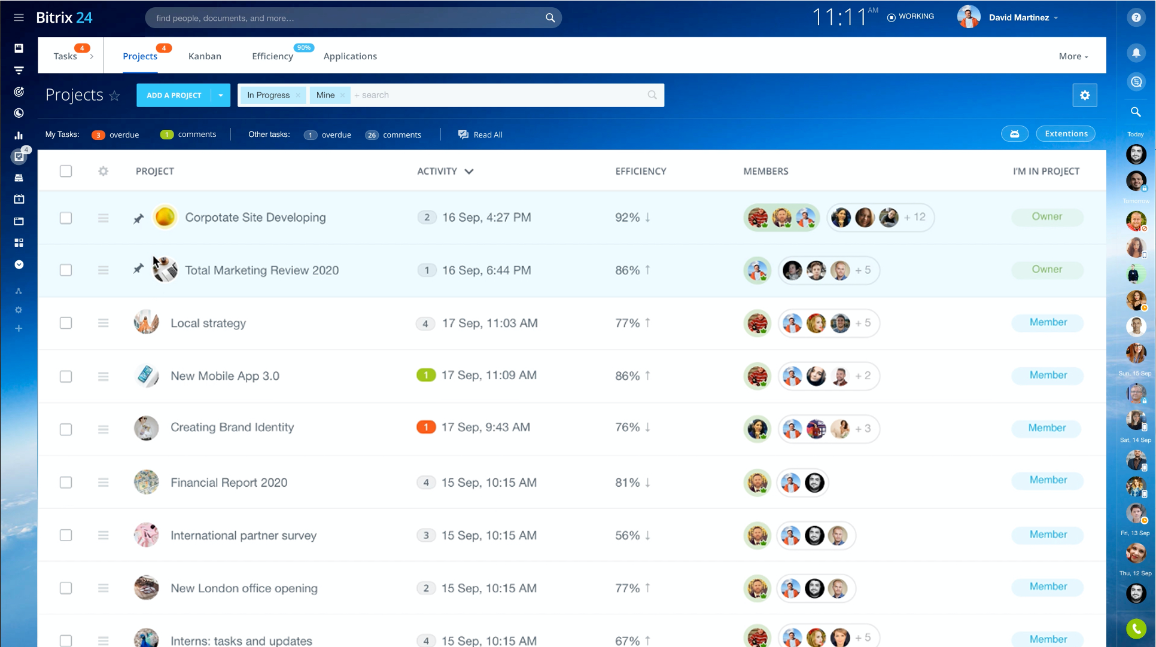Screen dimensions: 1156x647
Task: Open the More dropdown menu
Action: [x=1073, y=56]
